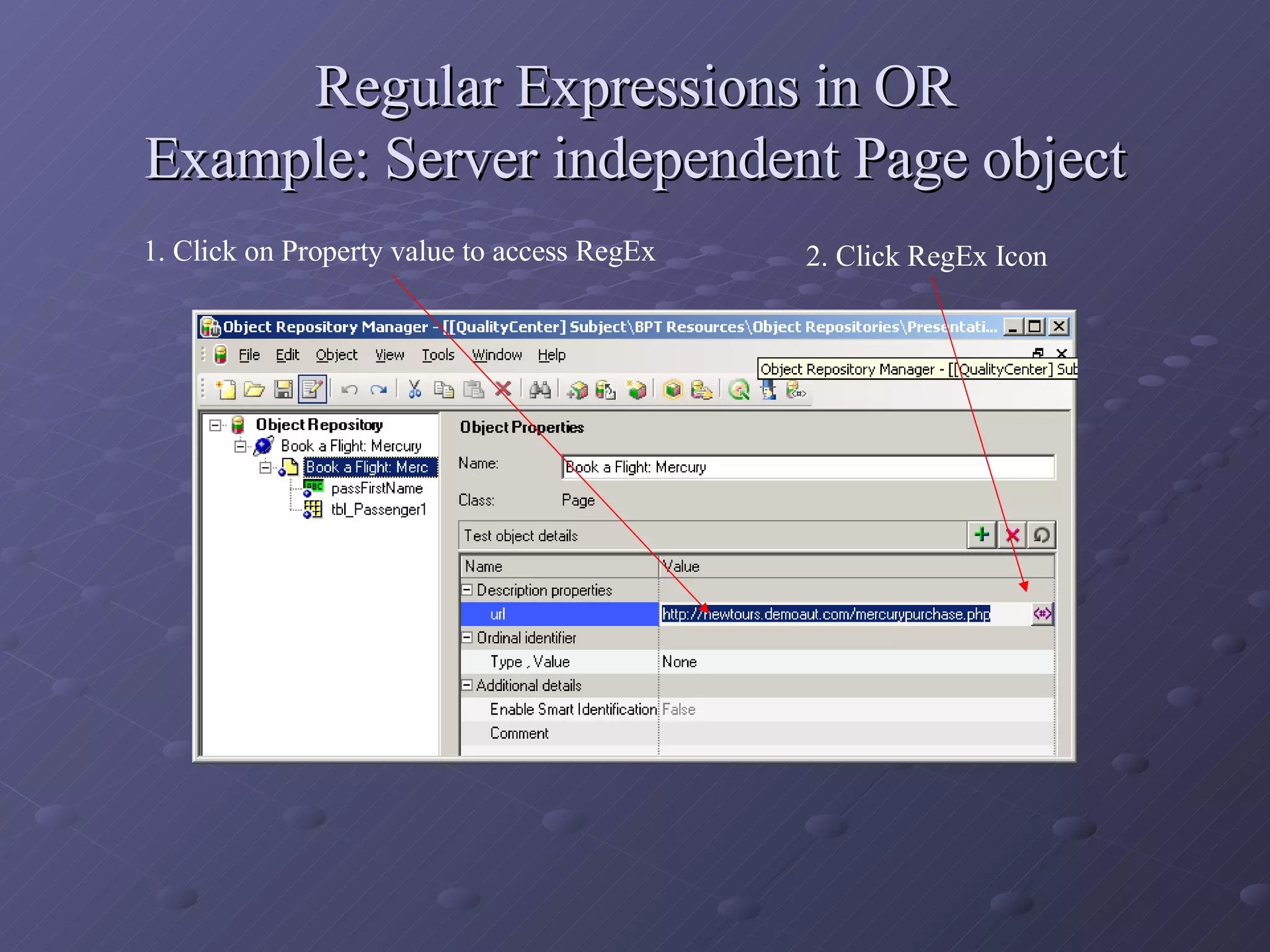Click the Locate in Repository icon
Screen dimensions: 1270x952
[702, 390]
